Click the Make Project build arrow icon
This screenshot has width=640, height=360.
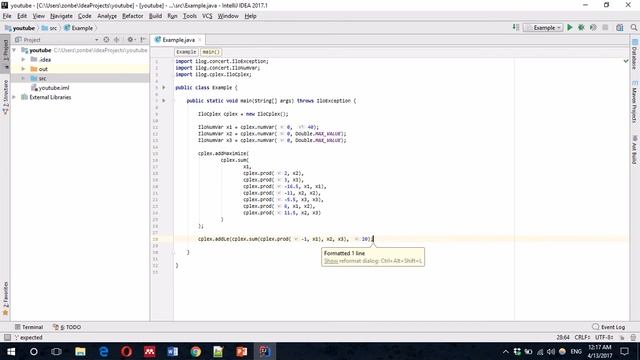[516, 27]
